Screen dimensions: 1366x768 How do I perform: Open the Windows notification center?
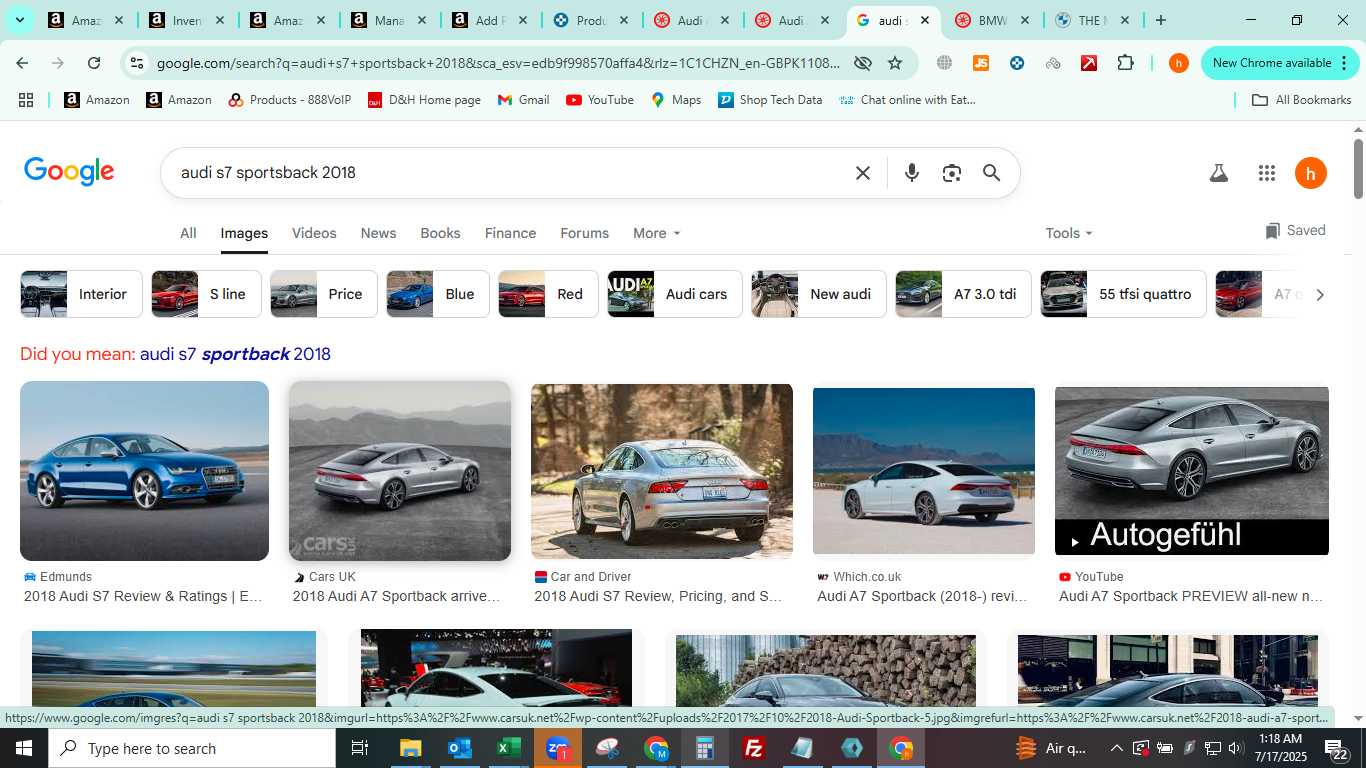pyautogui.click(x=1337, y=748)
